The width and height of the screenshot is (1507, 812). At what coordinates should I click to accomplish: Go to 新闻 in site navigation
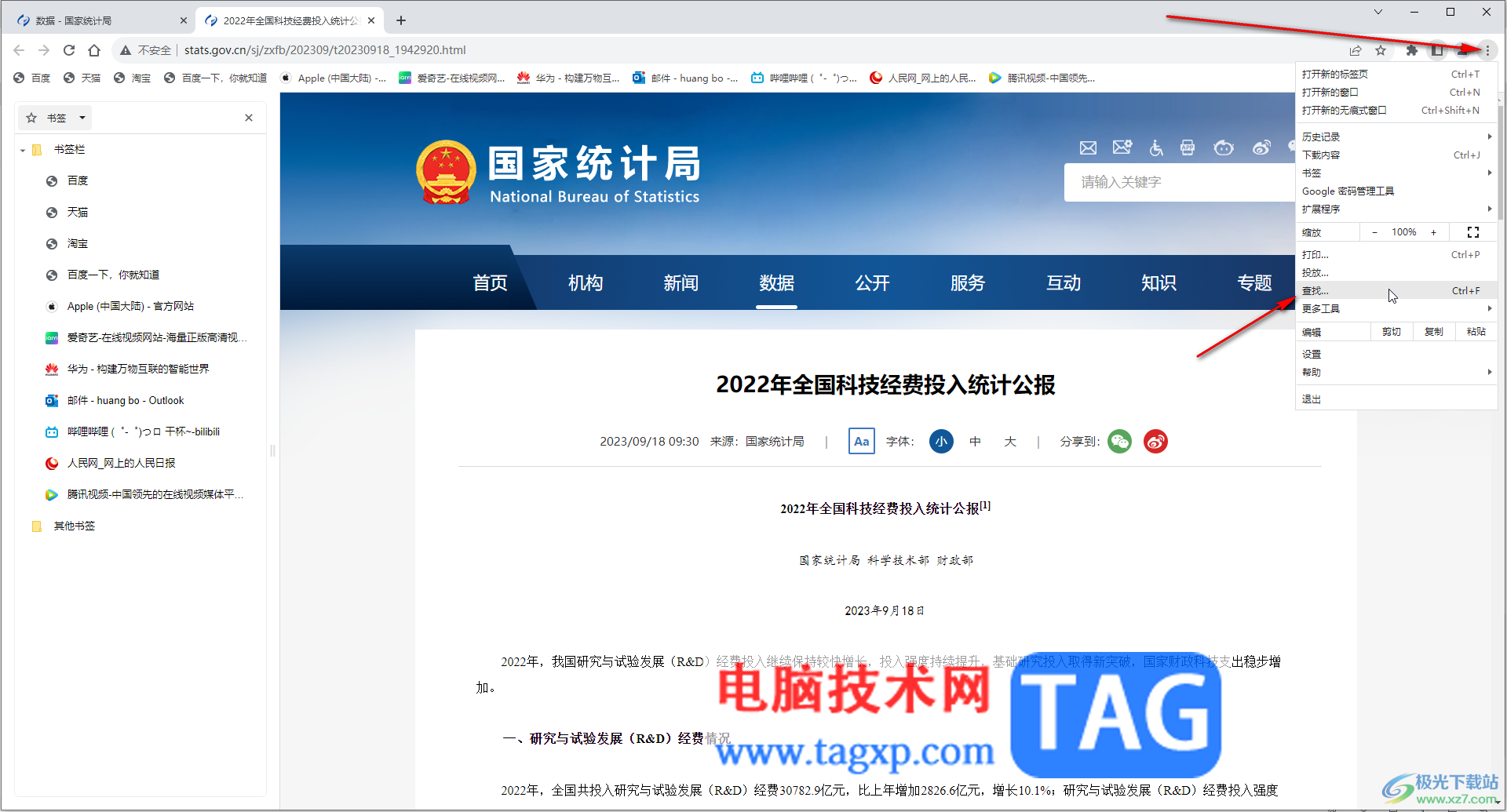681,282
